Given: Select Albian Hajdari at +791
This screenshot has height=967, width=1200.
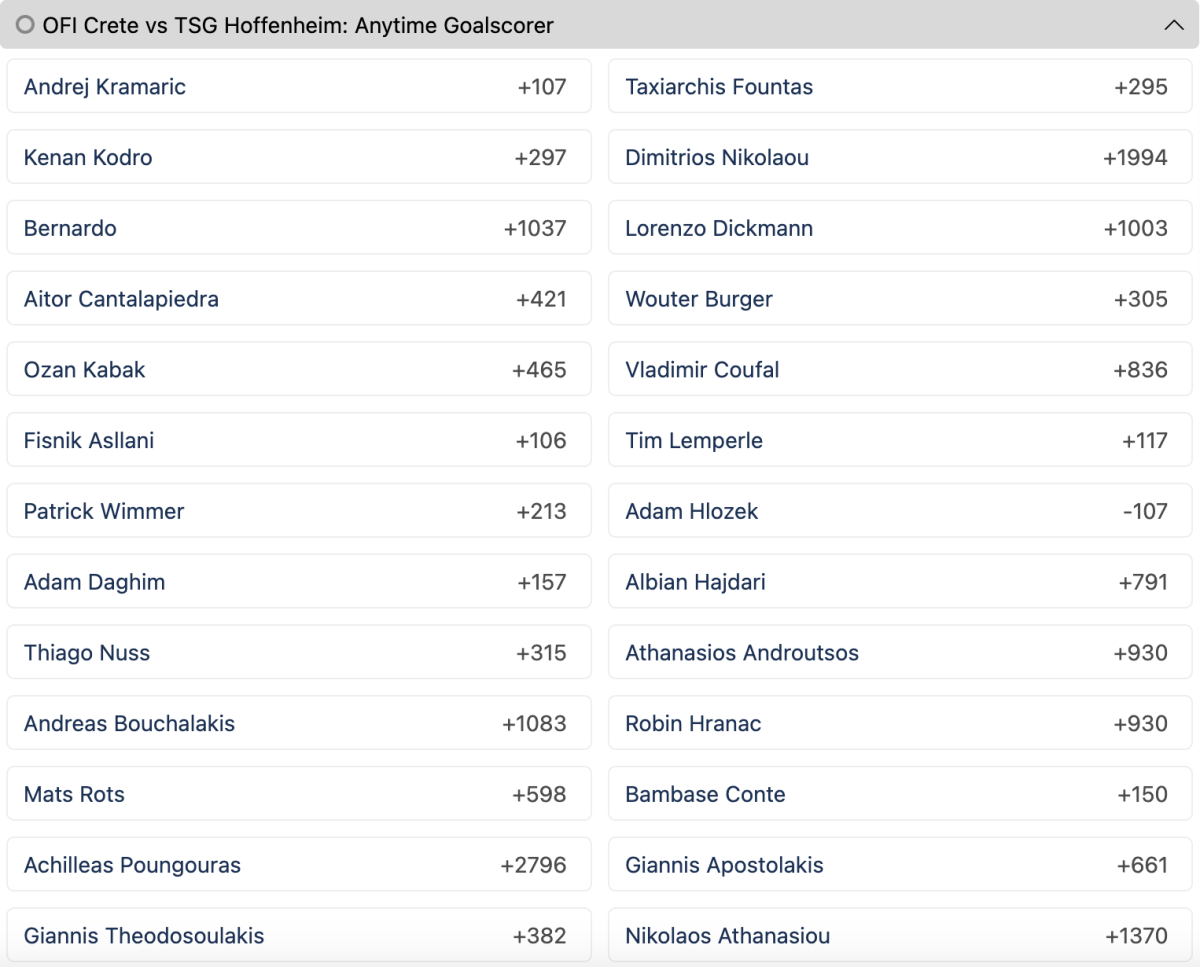Looking at the screenshot, I should coord(900,582).
